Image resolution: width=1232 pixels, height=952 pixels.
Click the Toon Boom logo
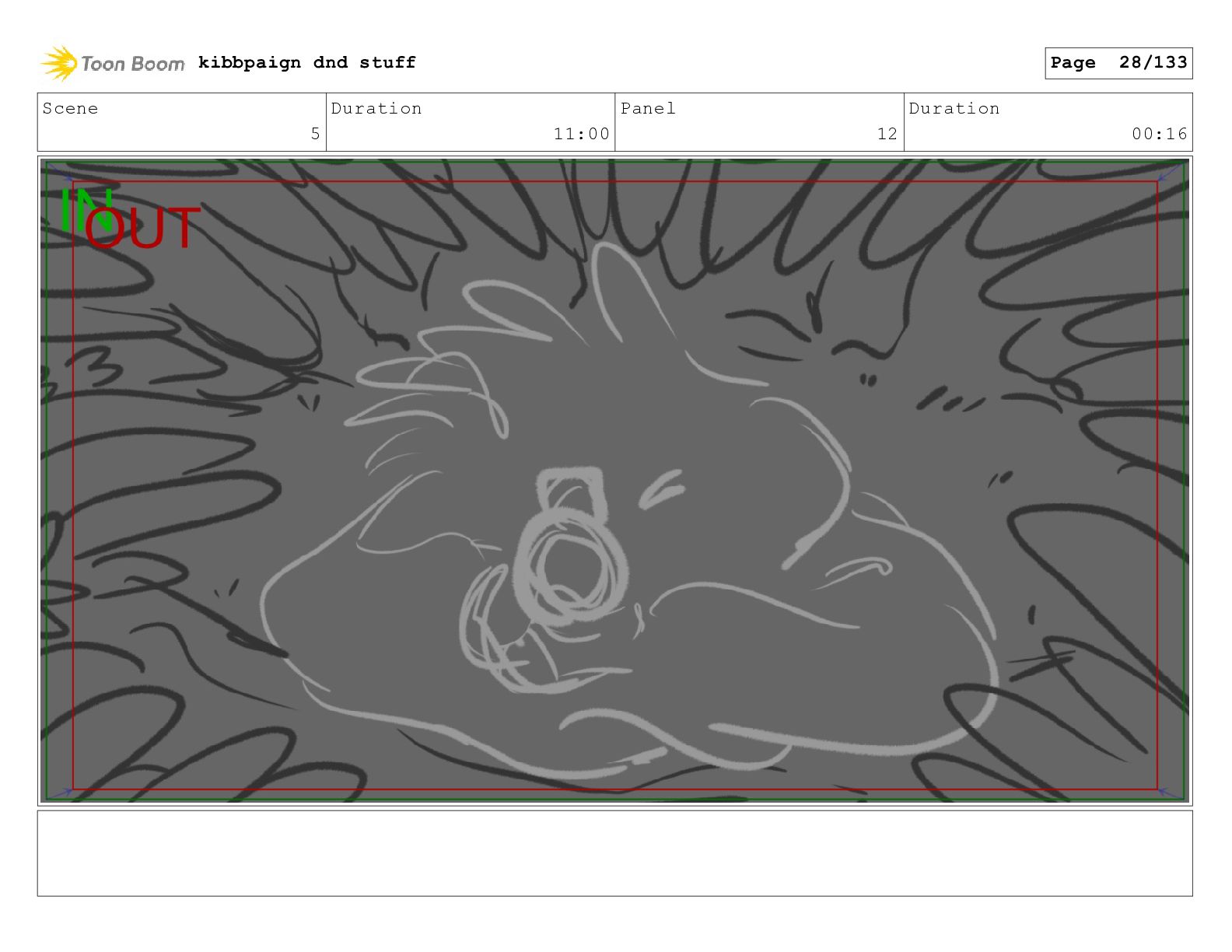coord(113,63)
